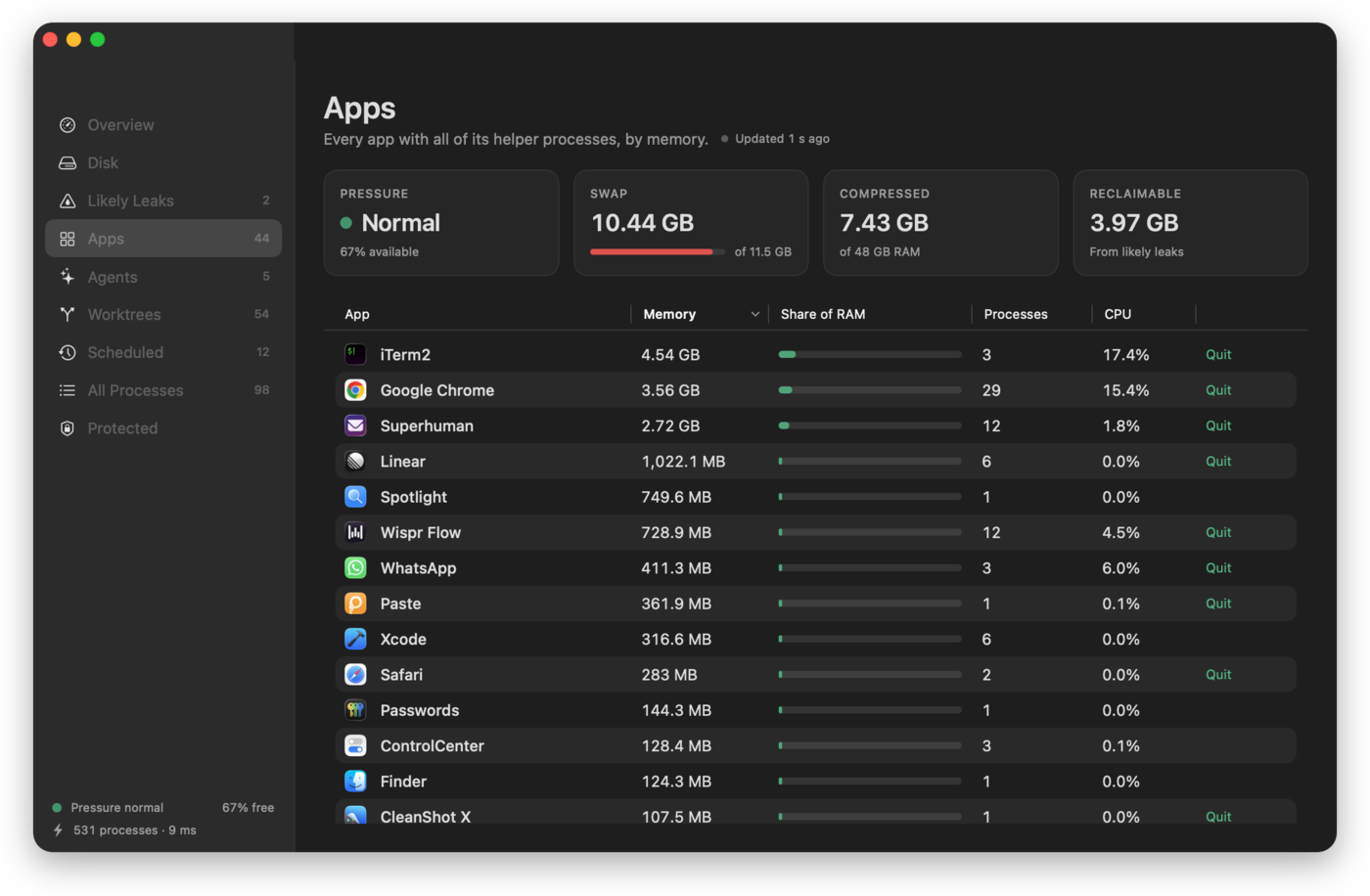This screenshot has width=1370, height=896.
Task: Click the Safari app icon
Action: [355, 675]
